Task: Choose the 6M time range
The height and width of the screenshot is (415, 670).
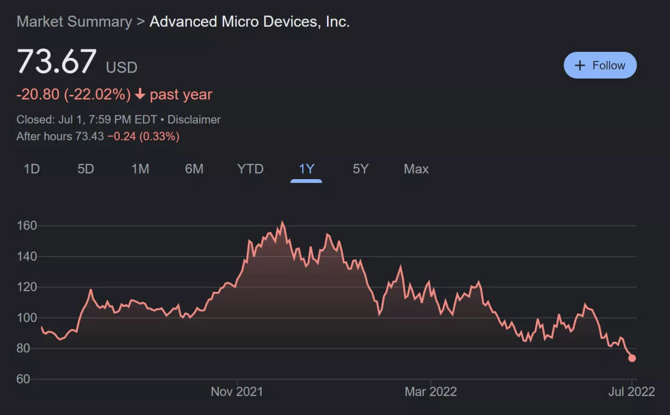Action: pyautogui.click(x=194, y=169)
